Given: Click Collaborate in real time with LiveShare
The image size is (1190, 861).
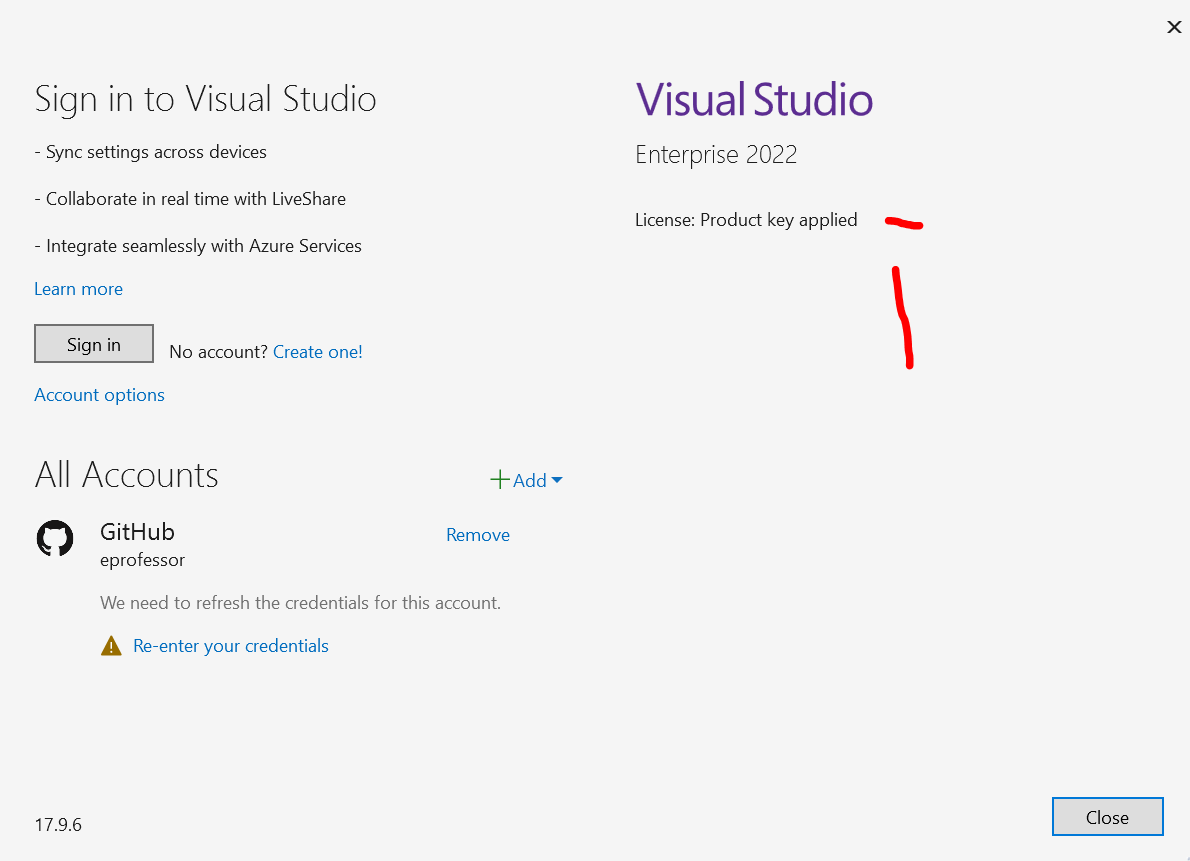Looking at the screenshot, I should [x=190, y=199].
